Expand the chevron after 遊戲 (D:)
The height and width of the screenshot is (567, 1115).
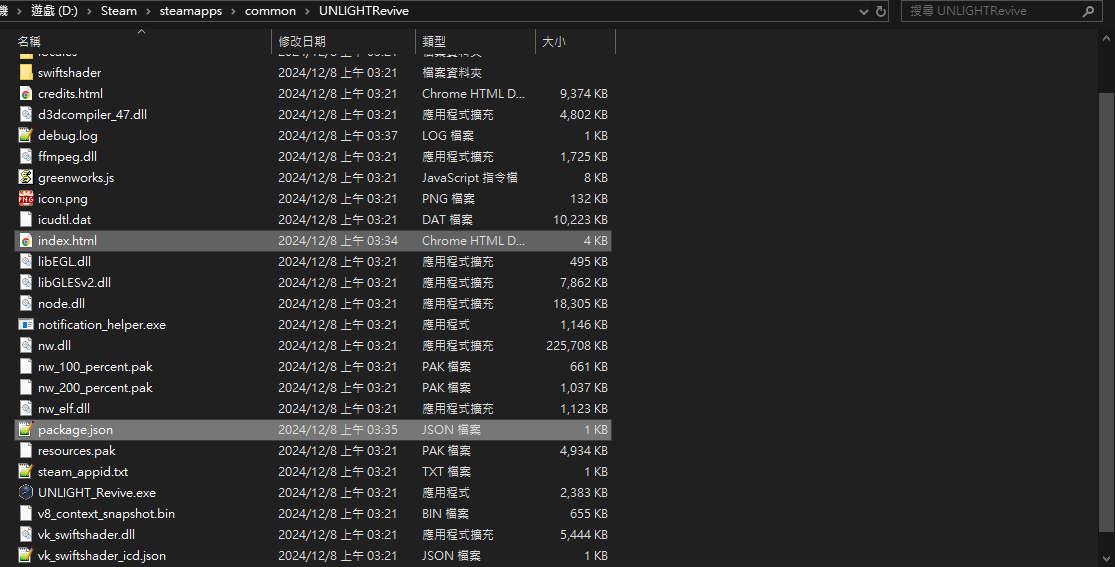90,11
